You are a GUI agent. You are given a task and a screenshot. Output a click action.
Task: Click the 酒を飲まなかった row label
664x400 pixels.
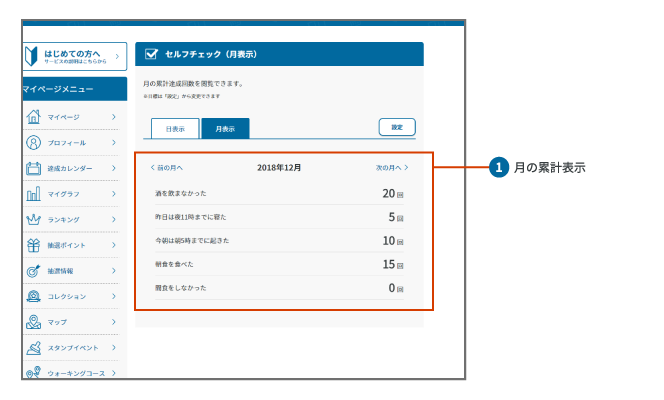tap(181, 193)
